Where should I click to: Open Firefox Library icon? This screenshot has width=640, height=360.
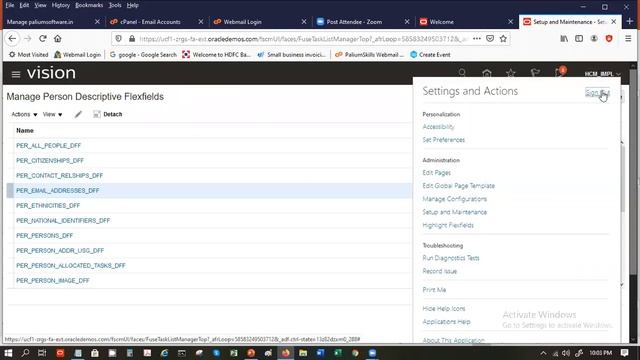click(564, 38)
